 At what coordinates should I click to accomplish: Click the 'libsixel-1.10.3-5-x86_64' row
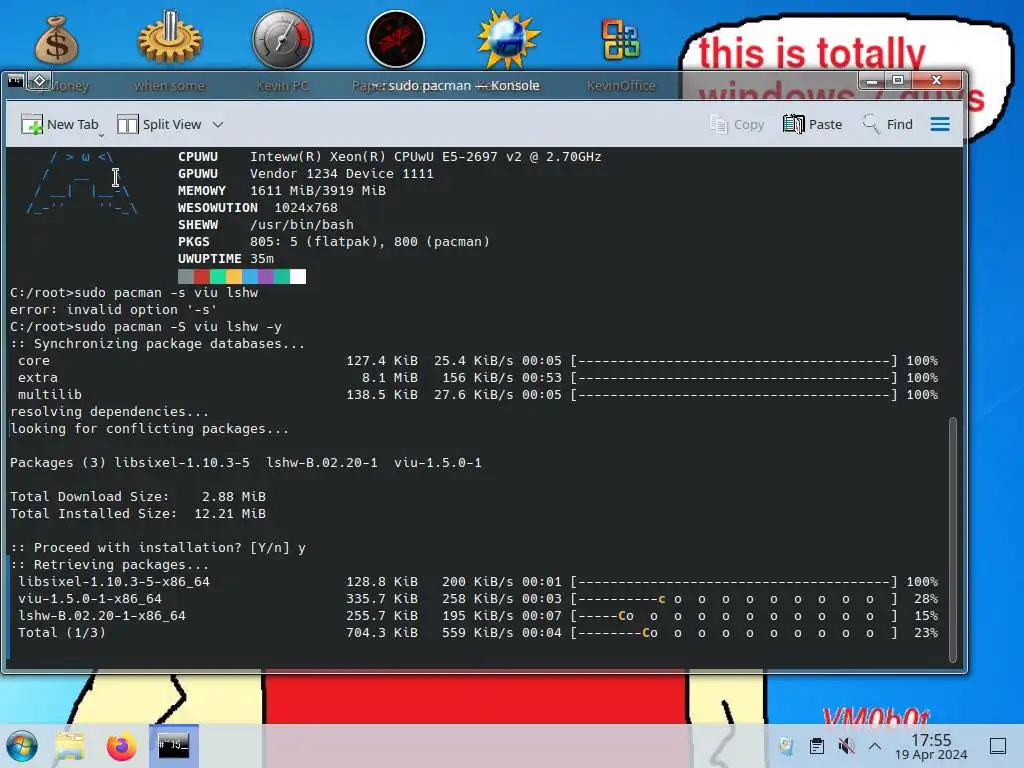478,582
